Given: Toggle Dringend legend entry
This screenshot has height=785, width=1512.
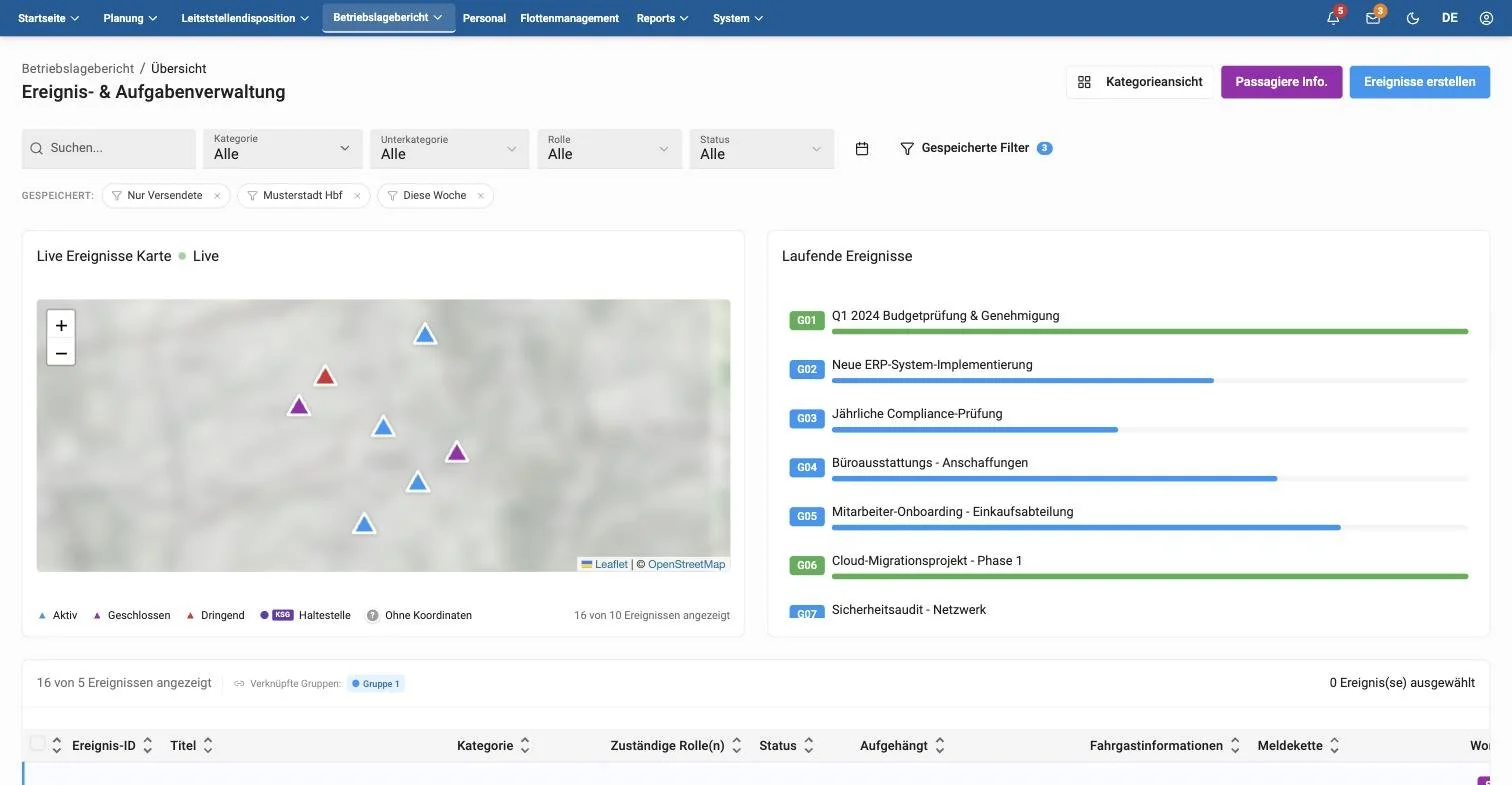Looking at the screenshot, I should coord(215,616).
